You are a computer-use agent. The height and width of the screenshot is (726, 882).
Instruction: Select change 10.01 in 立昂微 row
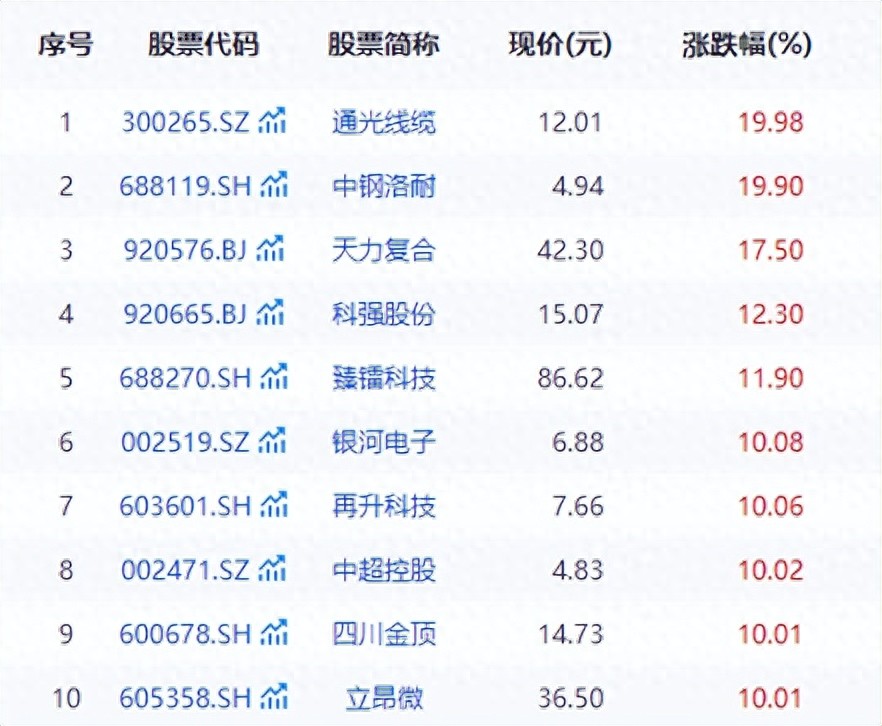pos(769,699)
